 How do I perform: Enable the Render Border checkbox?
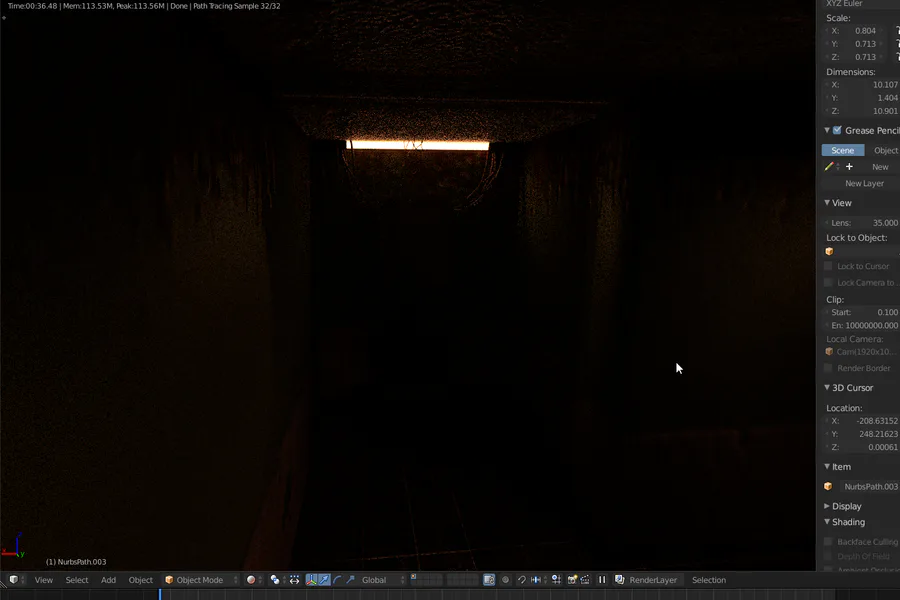(x=828, y=367)
